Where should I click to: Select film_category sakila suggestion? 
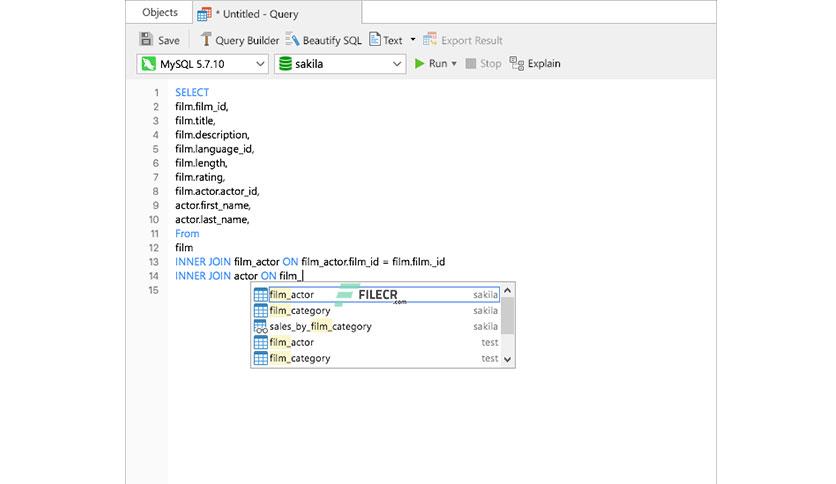point(376,310)
